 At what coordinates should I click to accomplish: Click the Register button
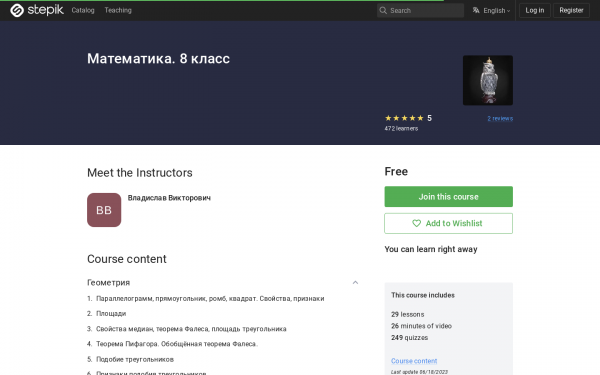click(x=571, y=10)
